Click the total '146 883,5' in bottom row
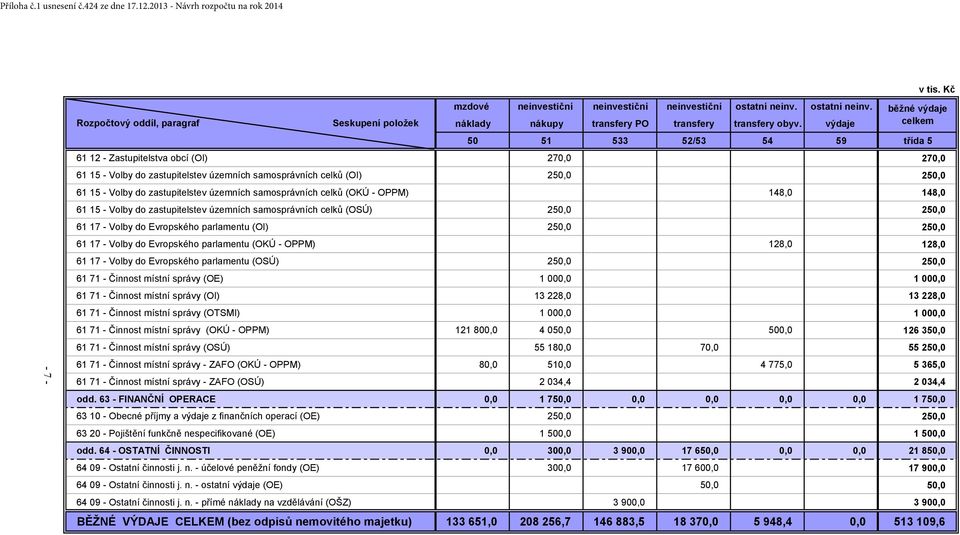 (x=619, y=522)
